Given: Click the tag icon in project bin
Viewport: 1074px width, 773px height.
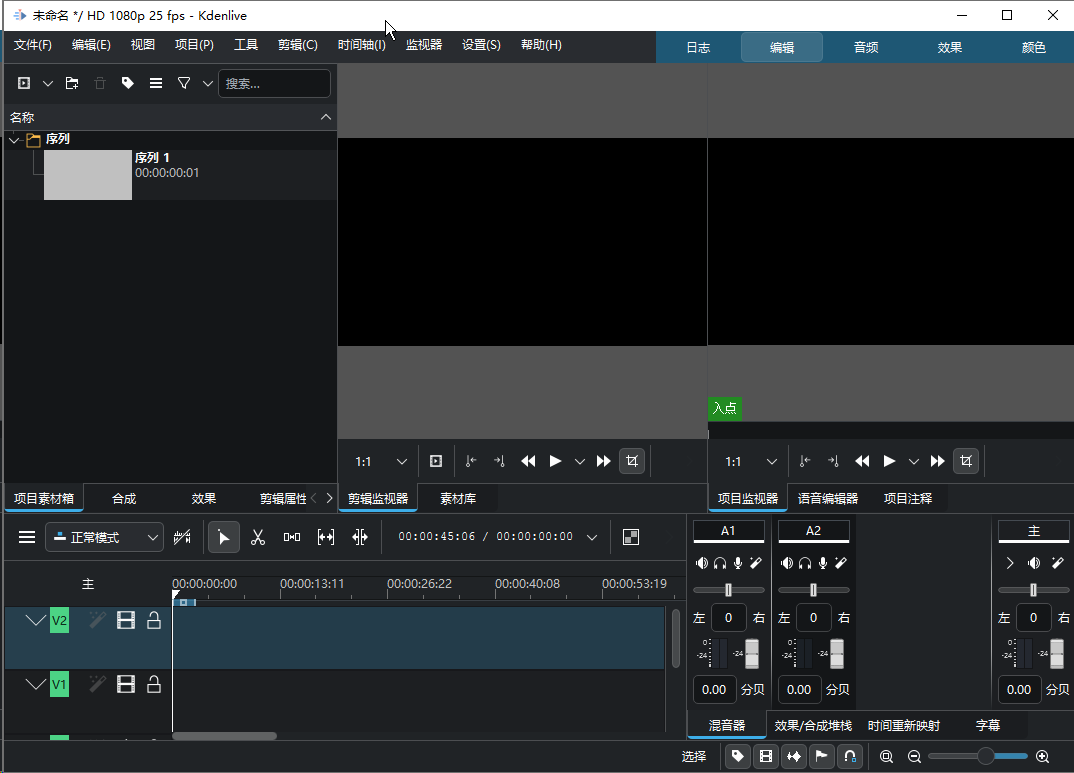Looking at the screenshot, I should tap(128, 84).
